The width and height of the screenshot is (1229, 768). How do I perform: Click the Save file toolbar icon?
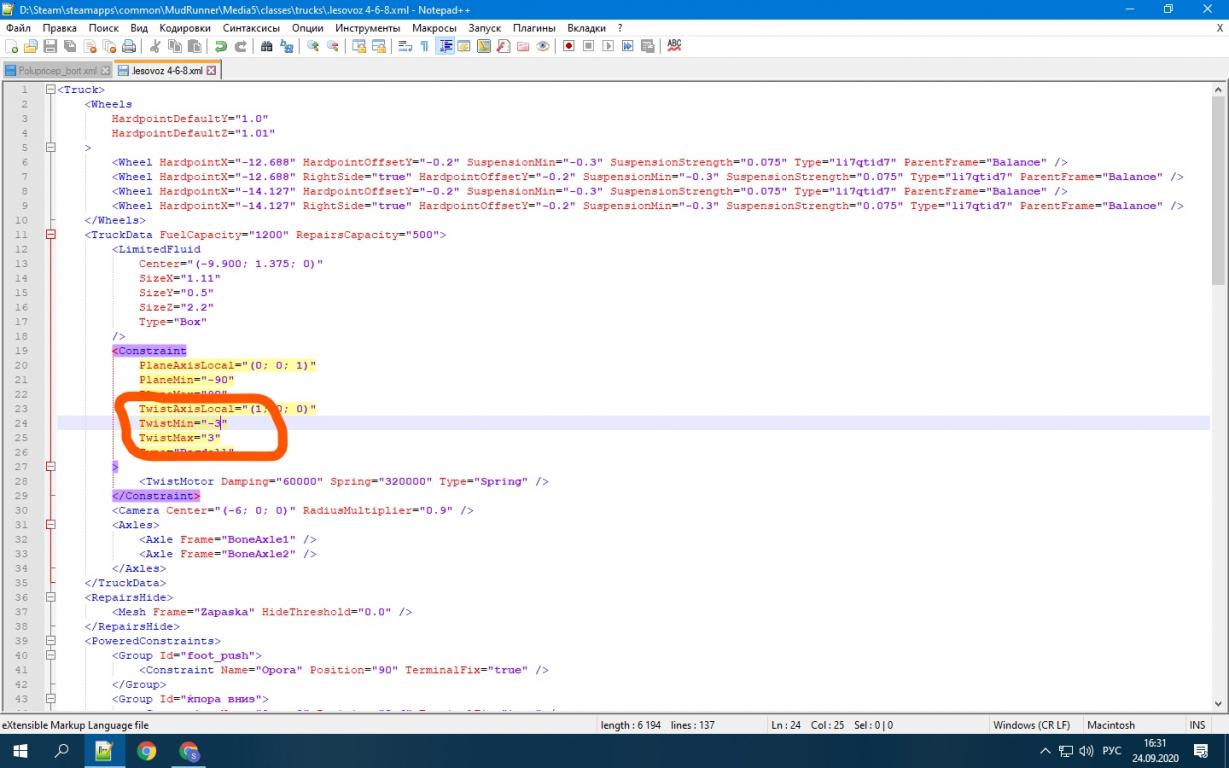tap(49, 47)
